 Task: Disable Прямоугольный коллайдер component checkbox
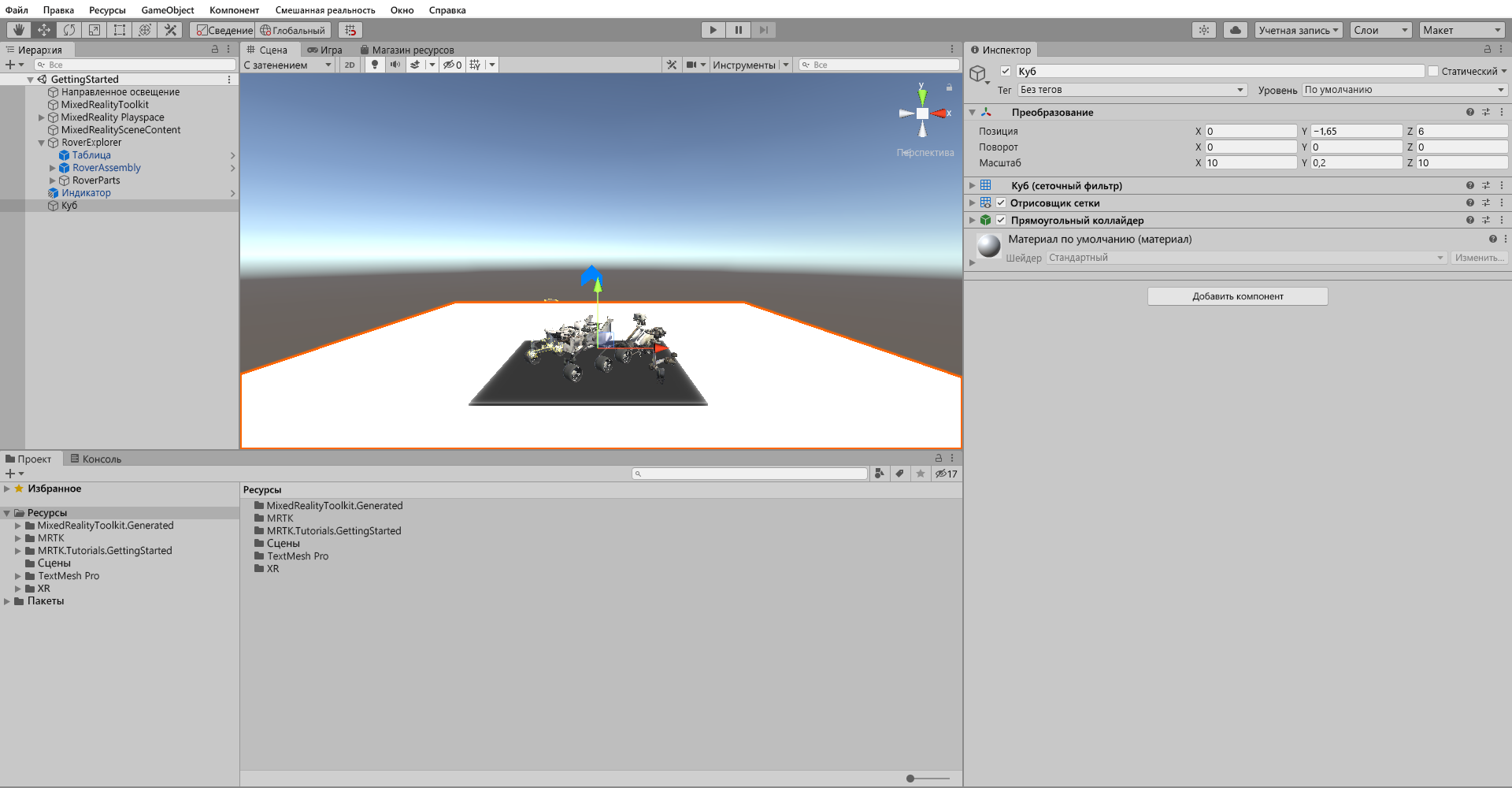point(1001,220)
